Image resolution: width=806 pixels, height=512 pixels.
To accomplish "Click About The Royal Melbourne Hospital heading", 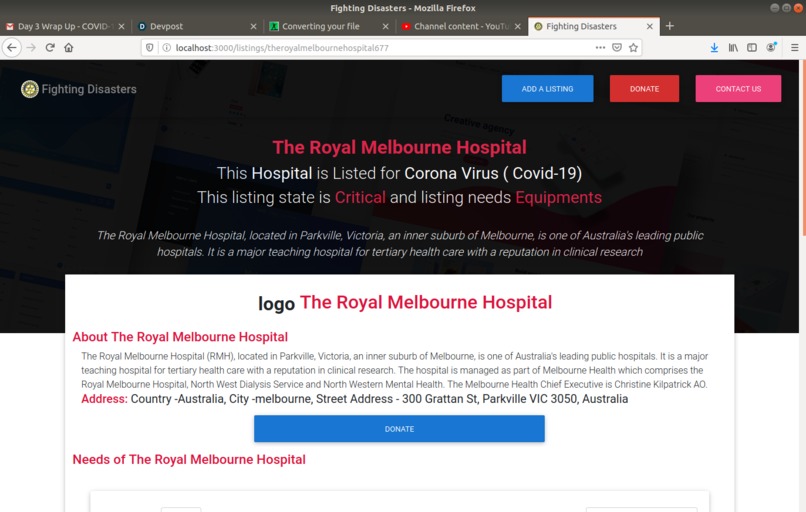I will tap(180, 337).
